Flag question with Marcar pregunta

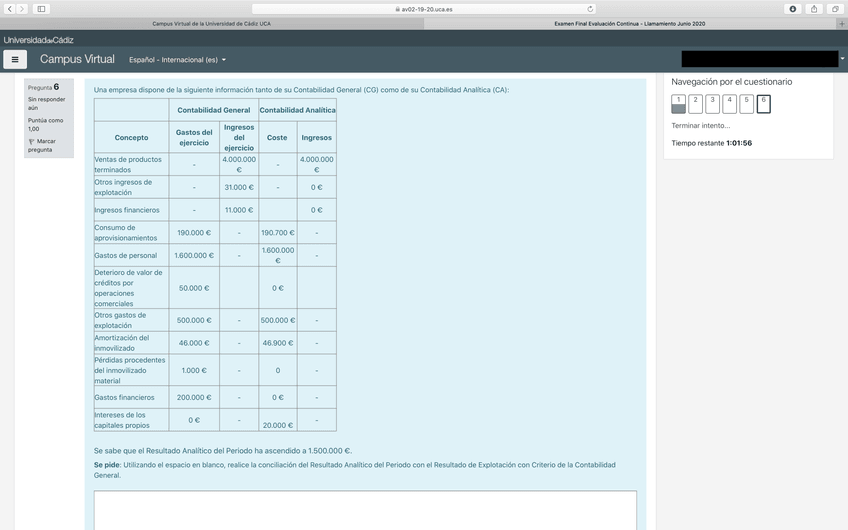pos(42,145)
